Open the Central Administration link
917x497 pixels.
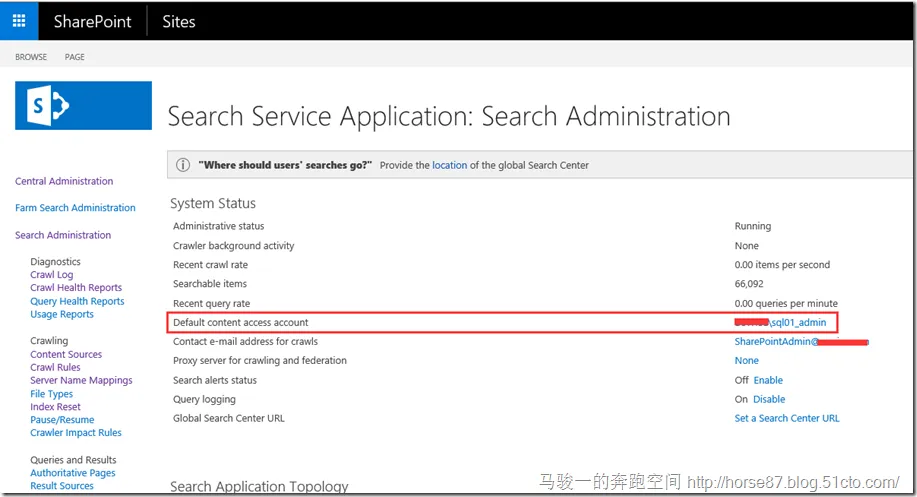[x=64, y=181]
